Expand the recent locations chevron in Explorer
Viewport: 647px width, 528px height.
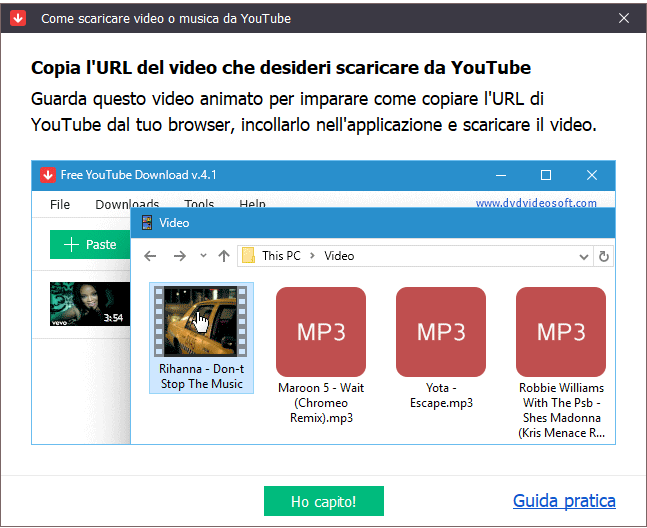pos(203,255)
